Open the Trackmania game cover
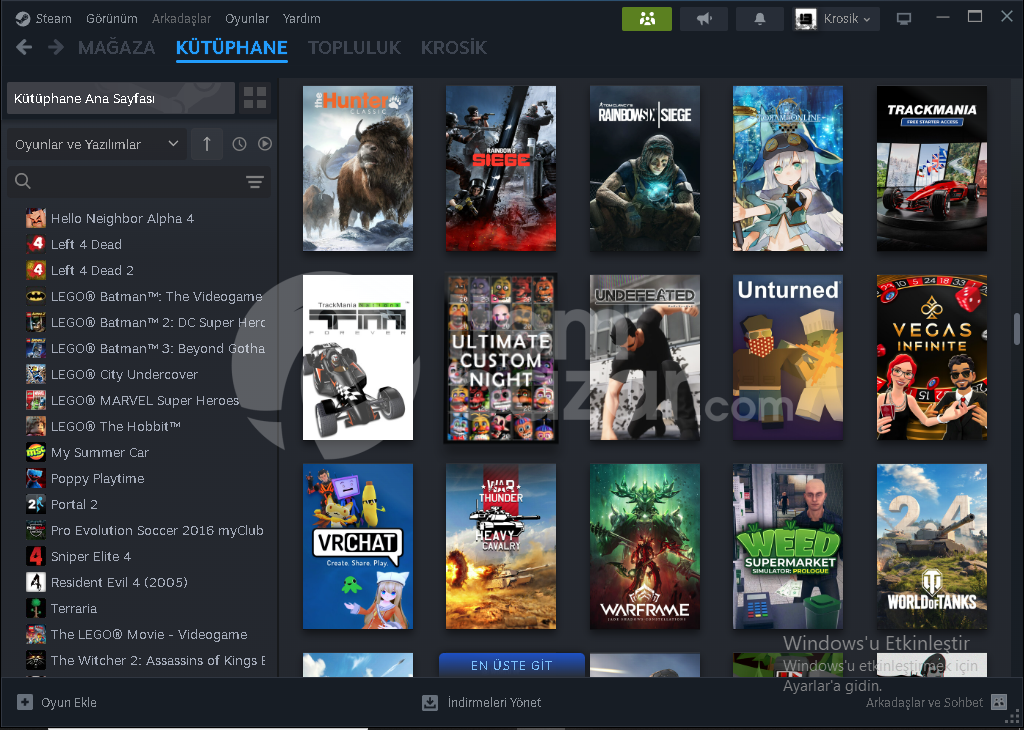The width and height of the screenshot is (1024, 730). click(x=932, y=168)
